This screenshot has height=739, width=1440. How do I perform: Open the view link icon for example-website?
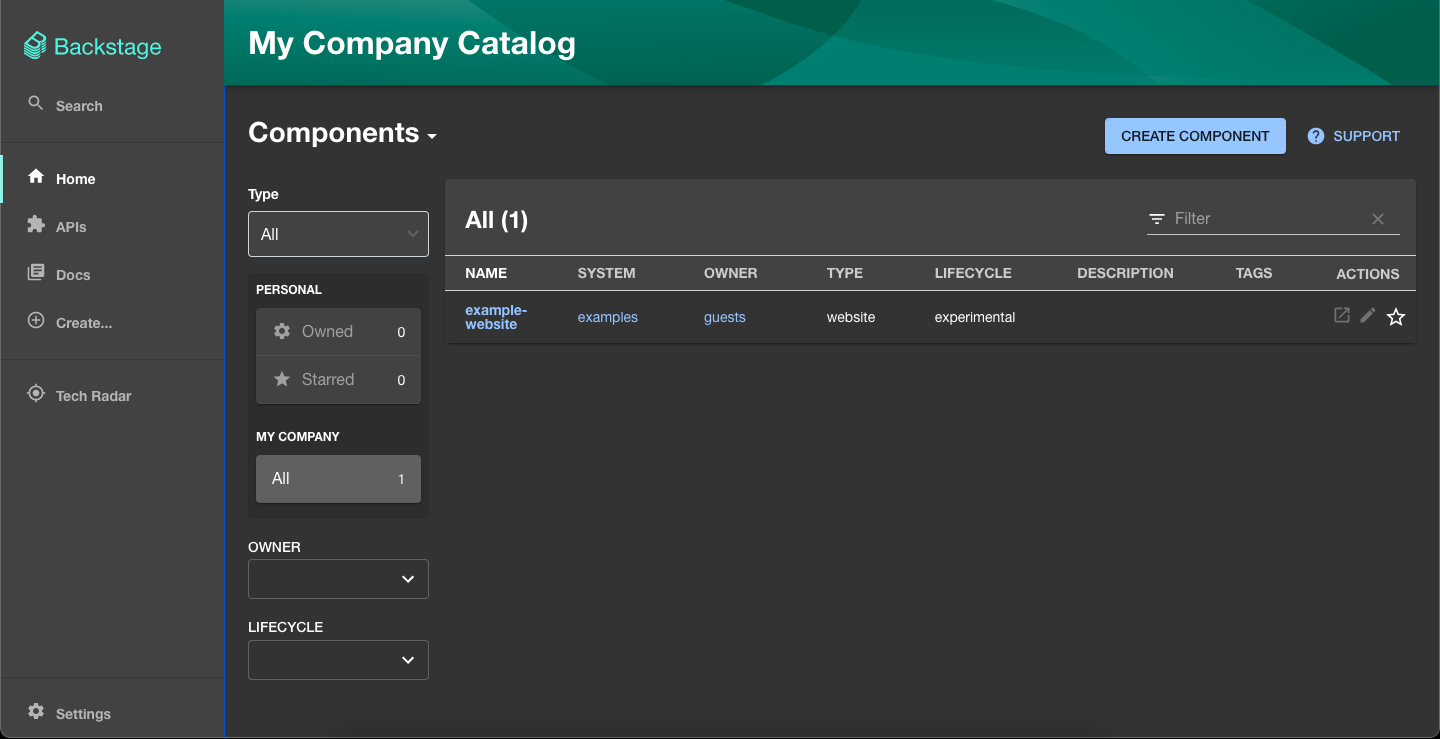1342,316
